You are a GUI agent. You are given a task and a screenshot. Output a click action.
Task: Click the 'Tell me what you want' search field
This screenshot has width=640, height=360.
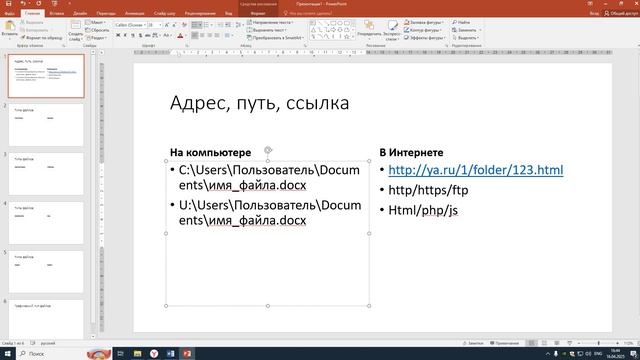pos(307,13)
